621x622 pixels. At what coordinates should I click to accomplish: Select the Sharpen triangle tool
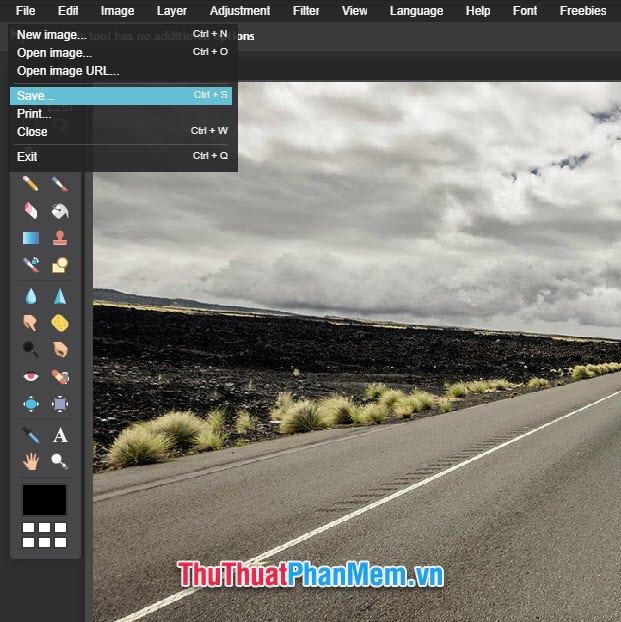coord(60,296)
